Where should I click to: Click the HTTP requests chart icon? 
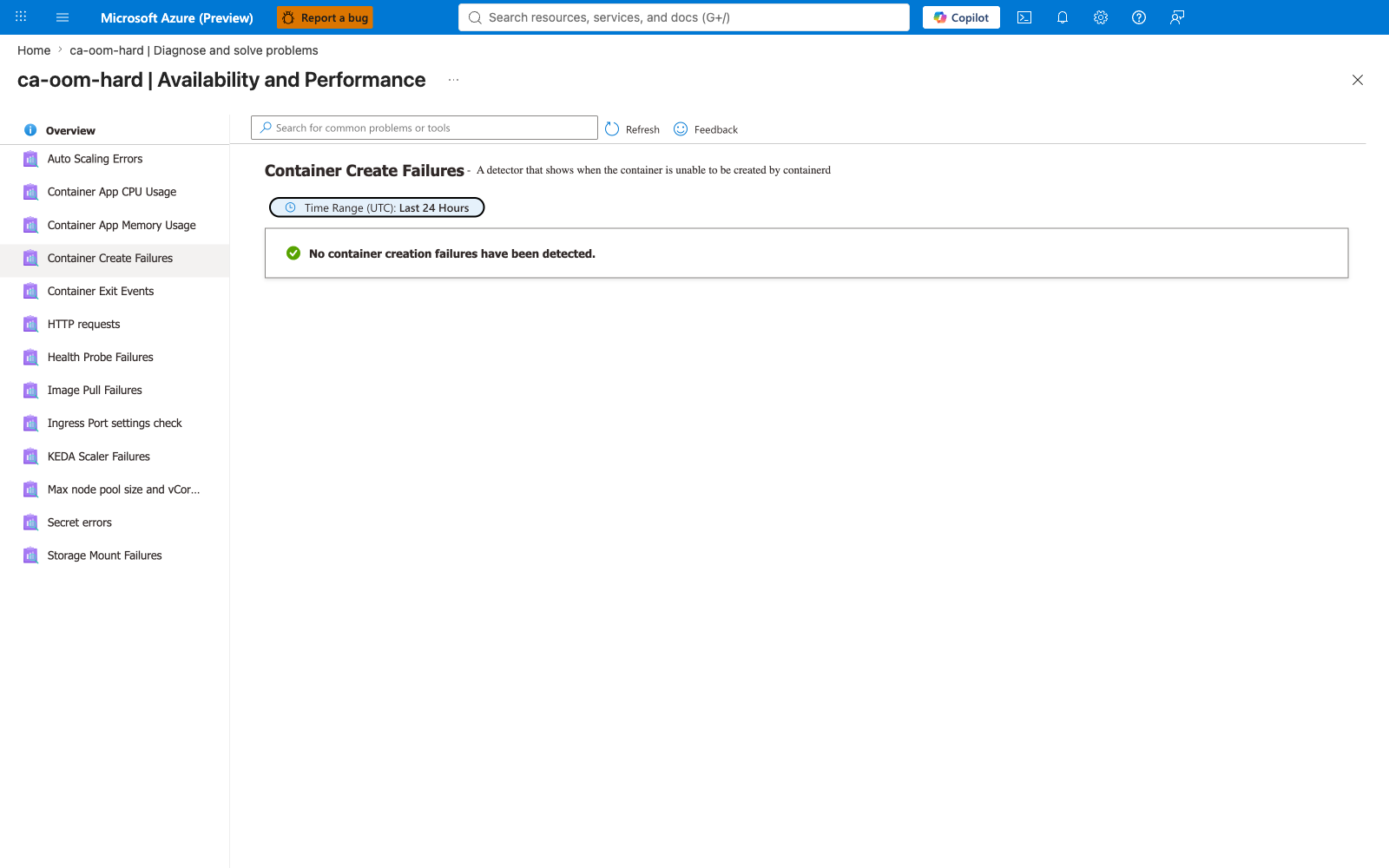coord(30,324)
